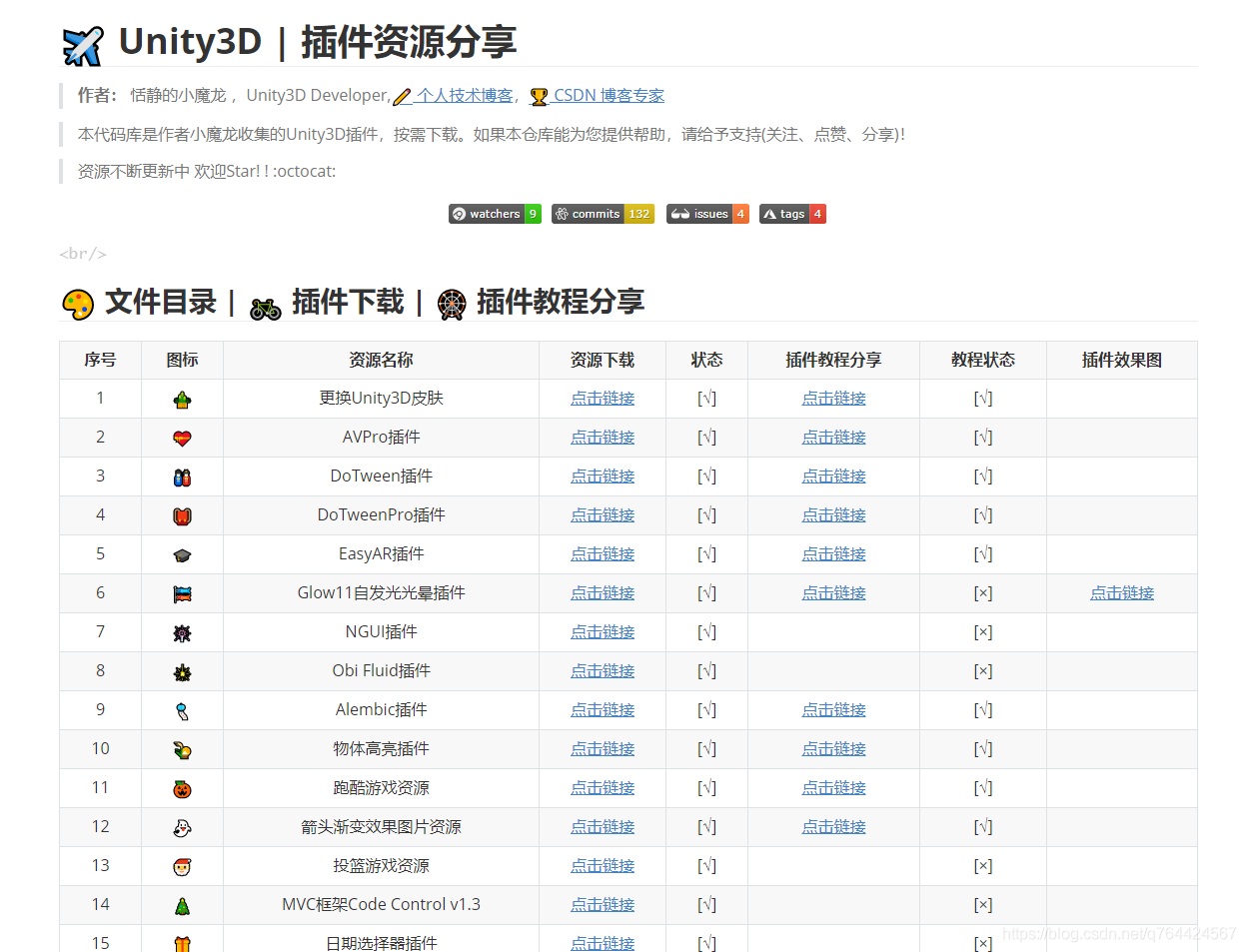Click the icon in Glow11自发光光晕插件 row
The image size is (1246, 952).
tap(182, 594)
